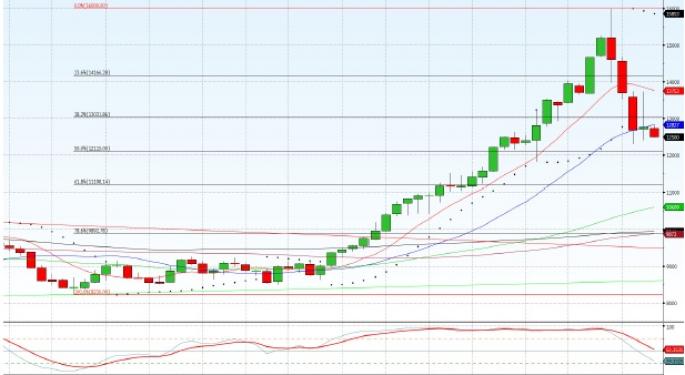Image resolution: width=685 pixels, height=375 pixels.
Task: Click the red price tag on the price axis
Action: [673, 91]
